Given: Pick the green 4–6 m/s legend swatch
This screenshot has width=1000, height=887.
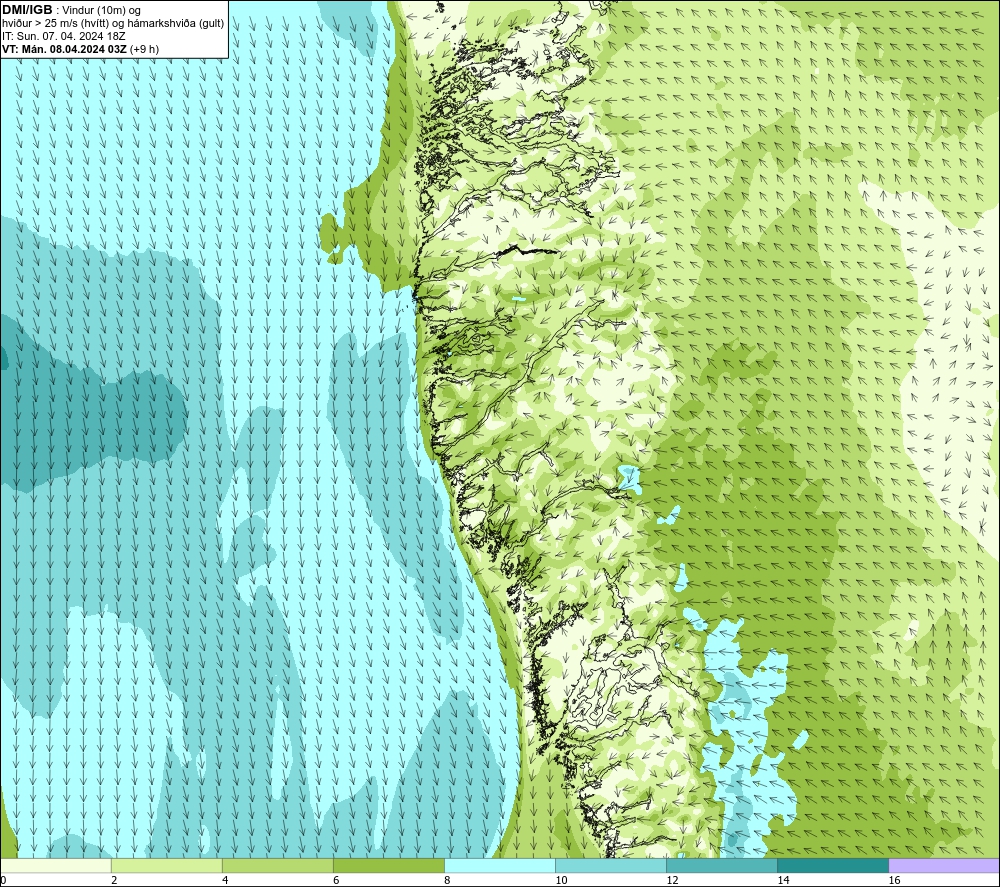Looking at the screenshot, I should click(x=277, y=865).
